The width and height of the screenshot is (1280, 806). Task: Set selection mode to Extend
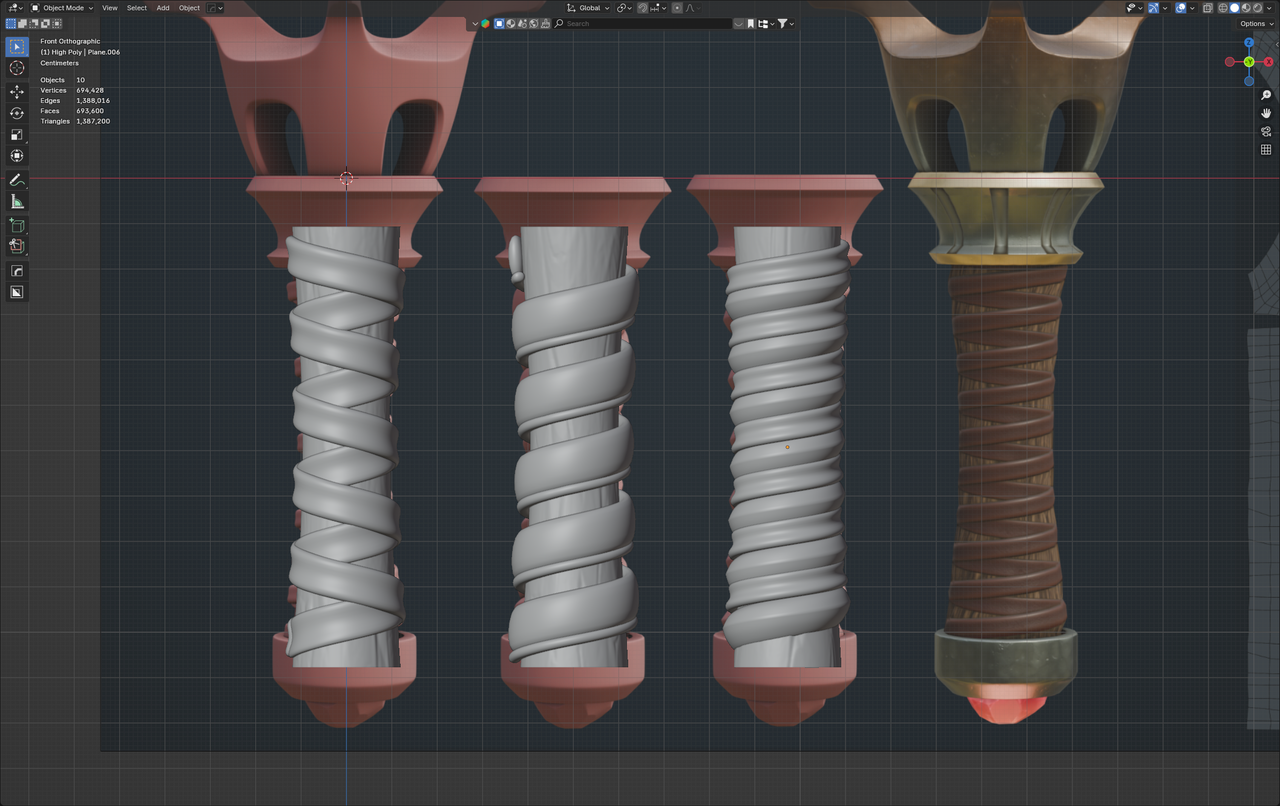[x=22, y=23]
